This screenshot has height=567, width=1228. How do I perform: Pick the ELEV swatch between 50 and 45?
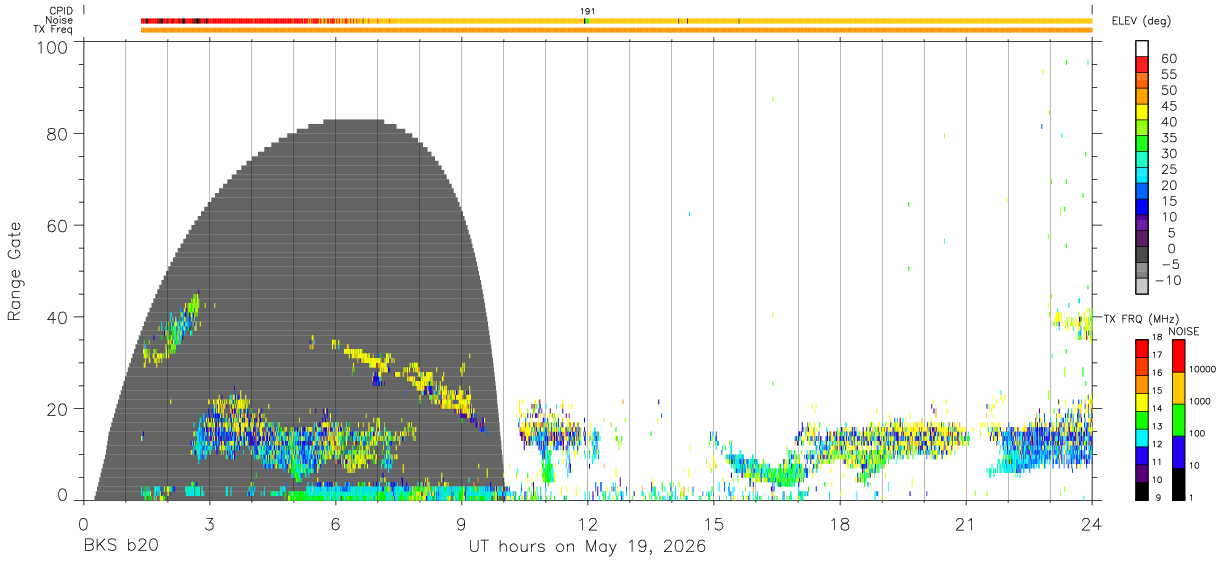1142,97
